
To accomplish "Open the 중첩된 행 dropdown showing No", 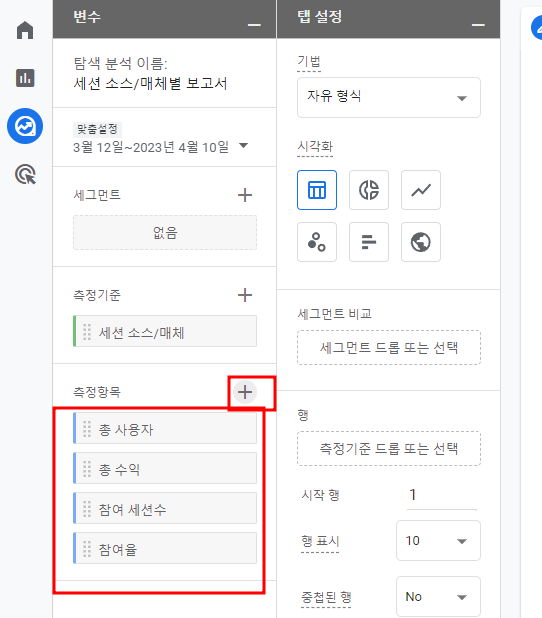I will tap(438, 597).
